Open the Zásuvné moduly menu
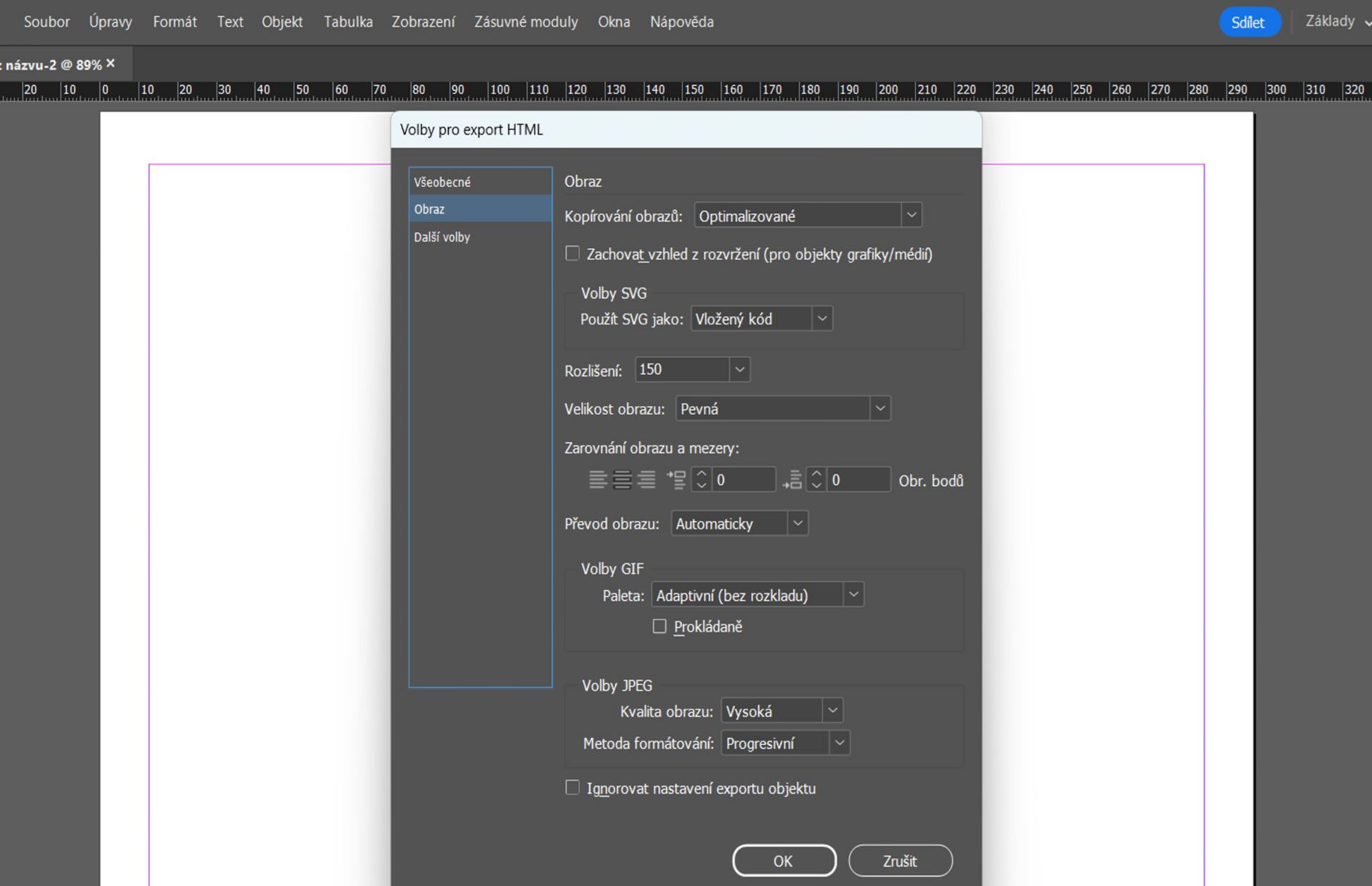The width and height of the screenshot is (1372, 886). (x=526, y=22)
